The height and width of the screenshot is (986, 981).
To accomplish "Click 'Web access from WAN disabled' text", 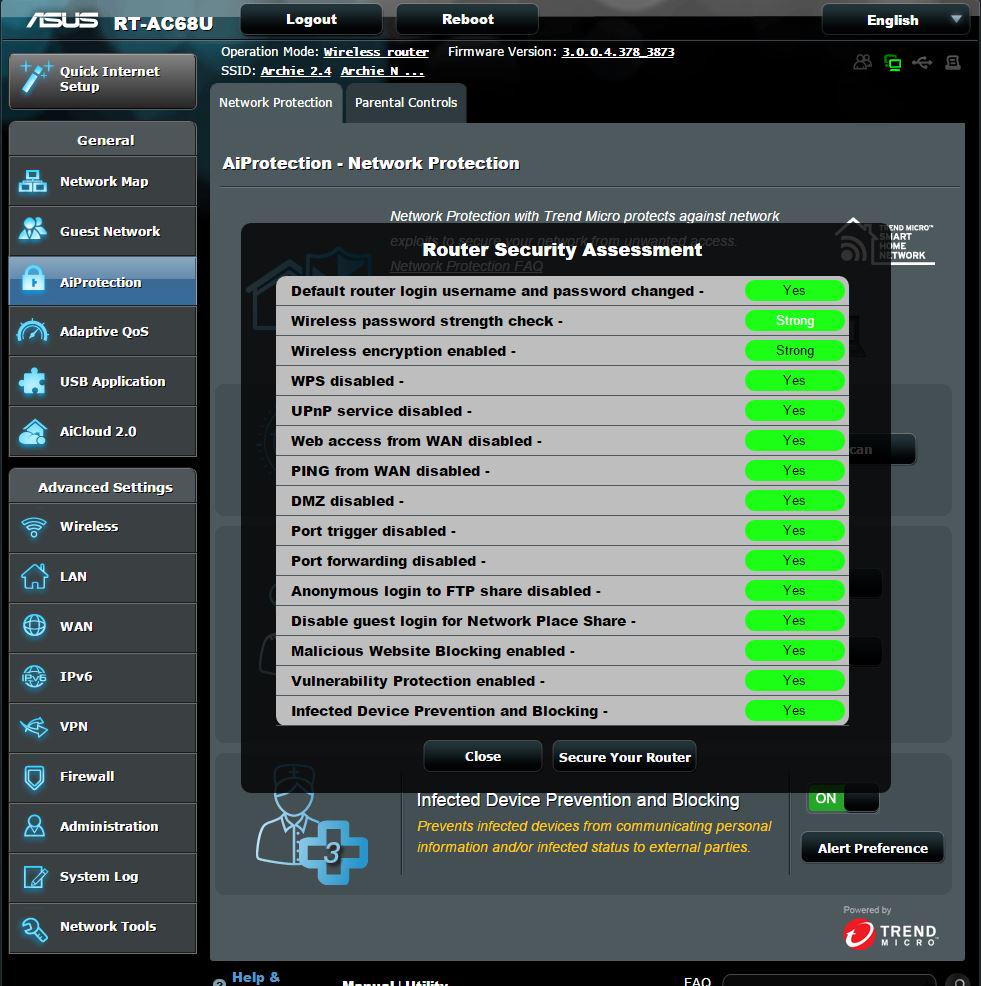I will coord(411,441).
